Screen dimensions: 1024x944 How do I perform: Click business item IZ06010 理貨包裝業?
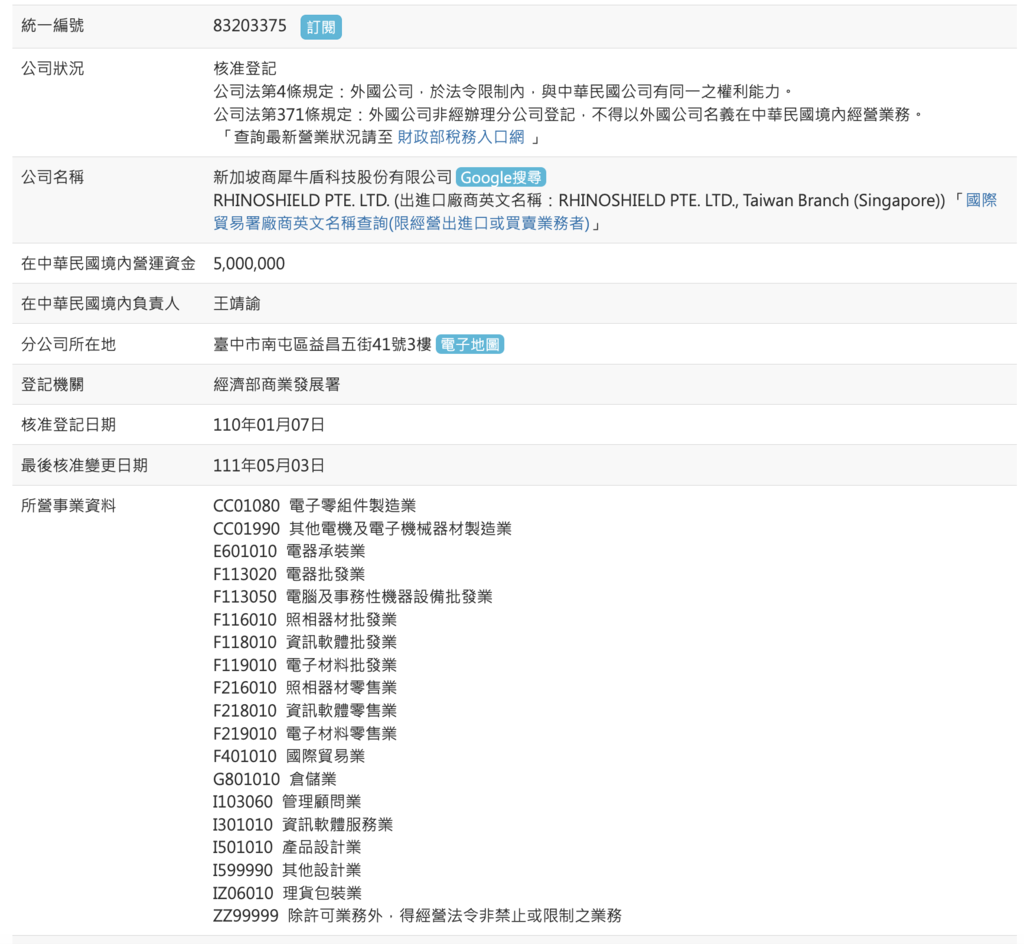click(287, 893)
